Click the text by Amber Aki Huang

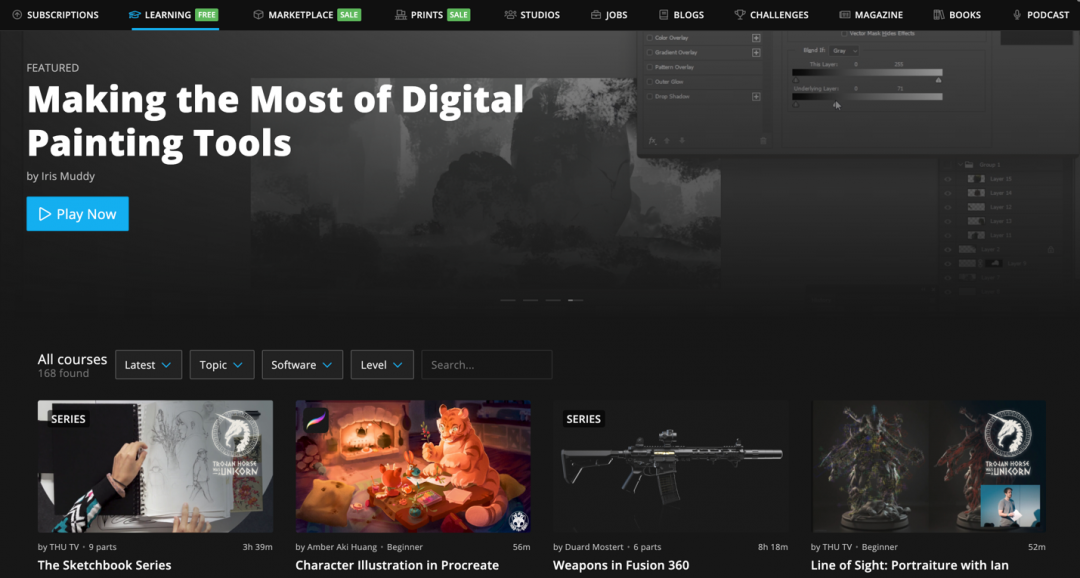point(336,547)
